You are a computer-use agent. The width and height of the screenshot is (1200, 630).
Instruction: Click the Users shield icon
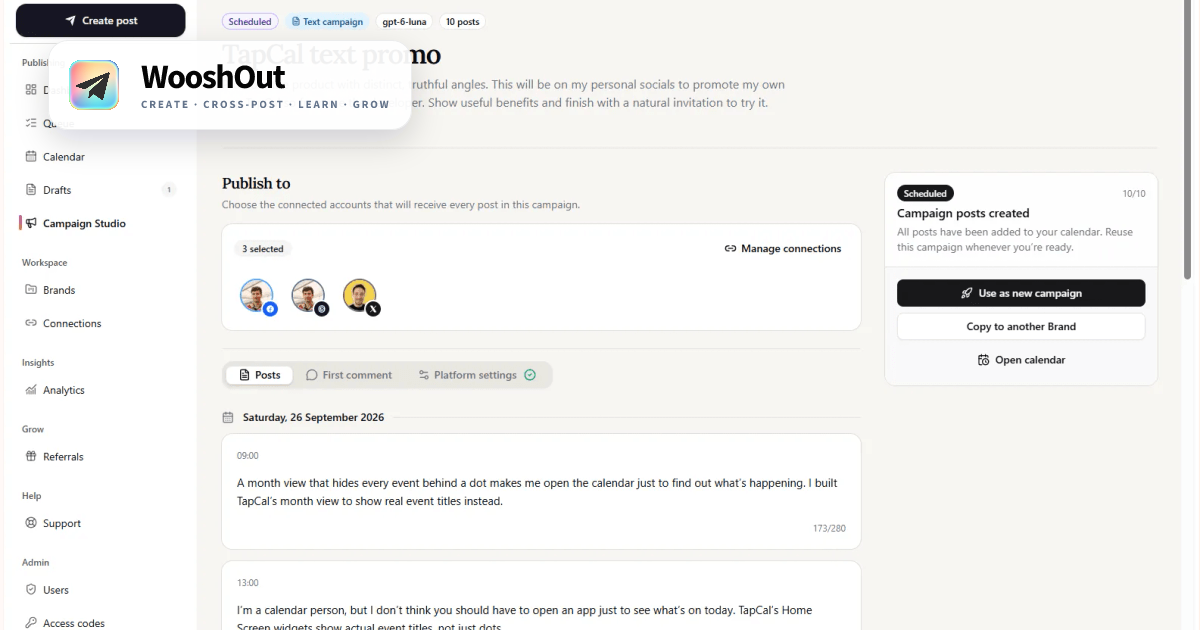pos(31,590)
